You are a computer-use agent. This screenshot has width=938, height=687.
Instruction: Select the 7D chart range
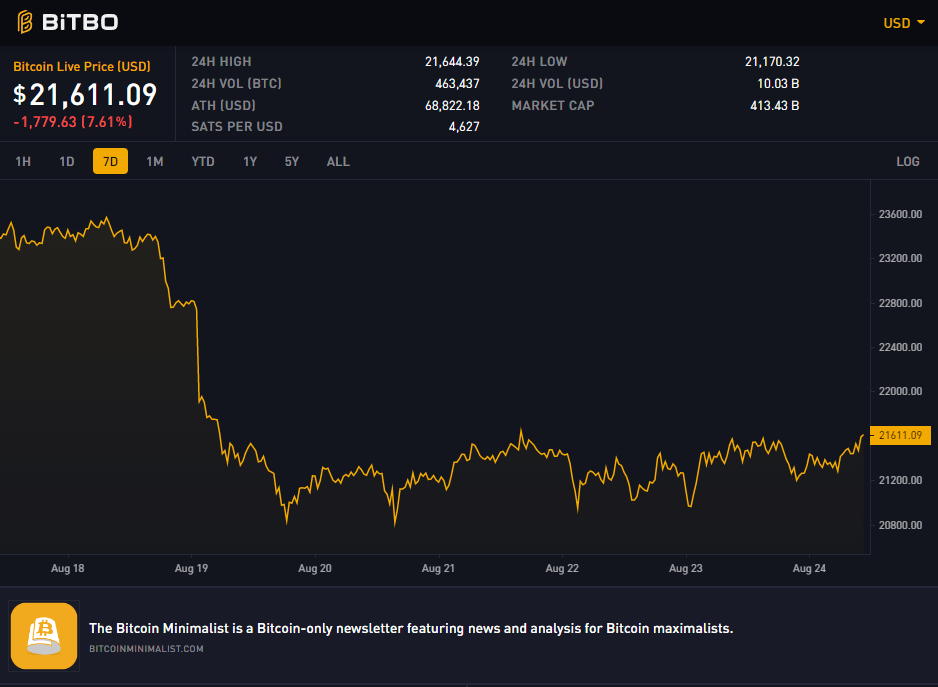click(111, 161)
